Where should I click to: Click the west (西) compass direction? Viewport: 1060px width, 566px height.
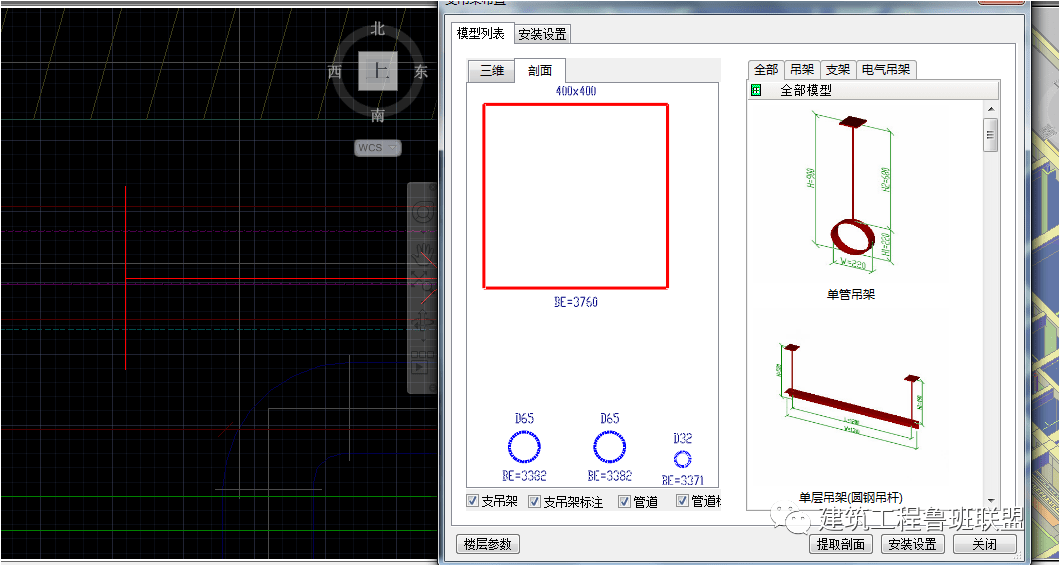pyautogui.click(x=335, y=72)
